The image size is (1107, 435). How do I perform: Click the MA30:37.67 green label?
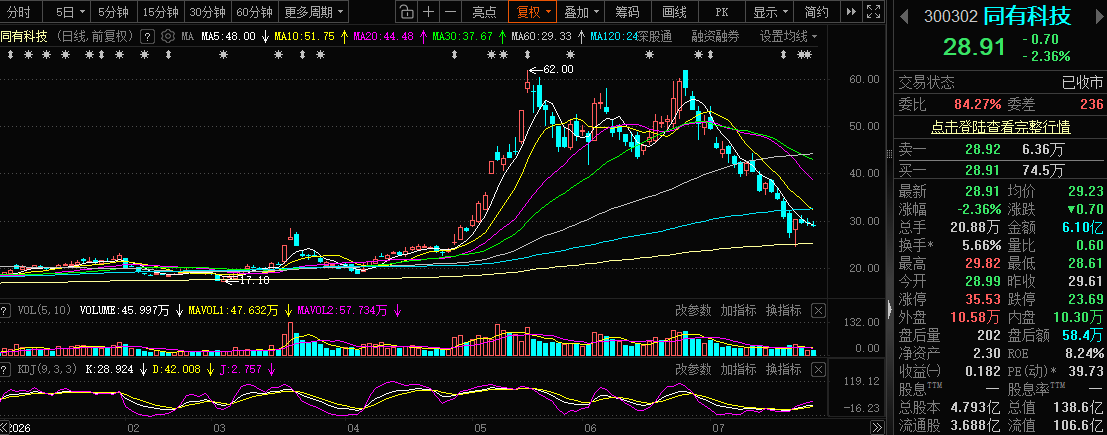click(463, 37)
